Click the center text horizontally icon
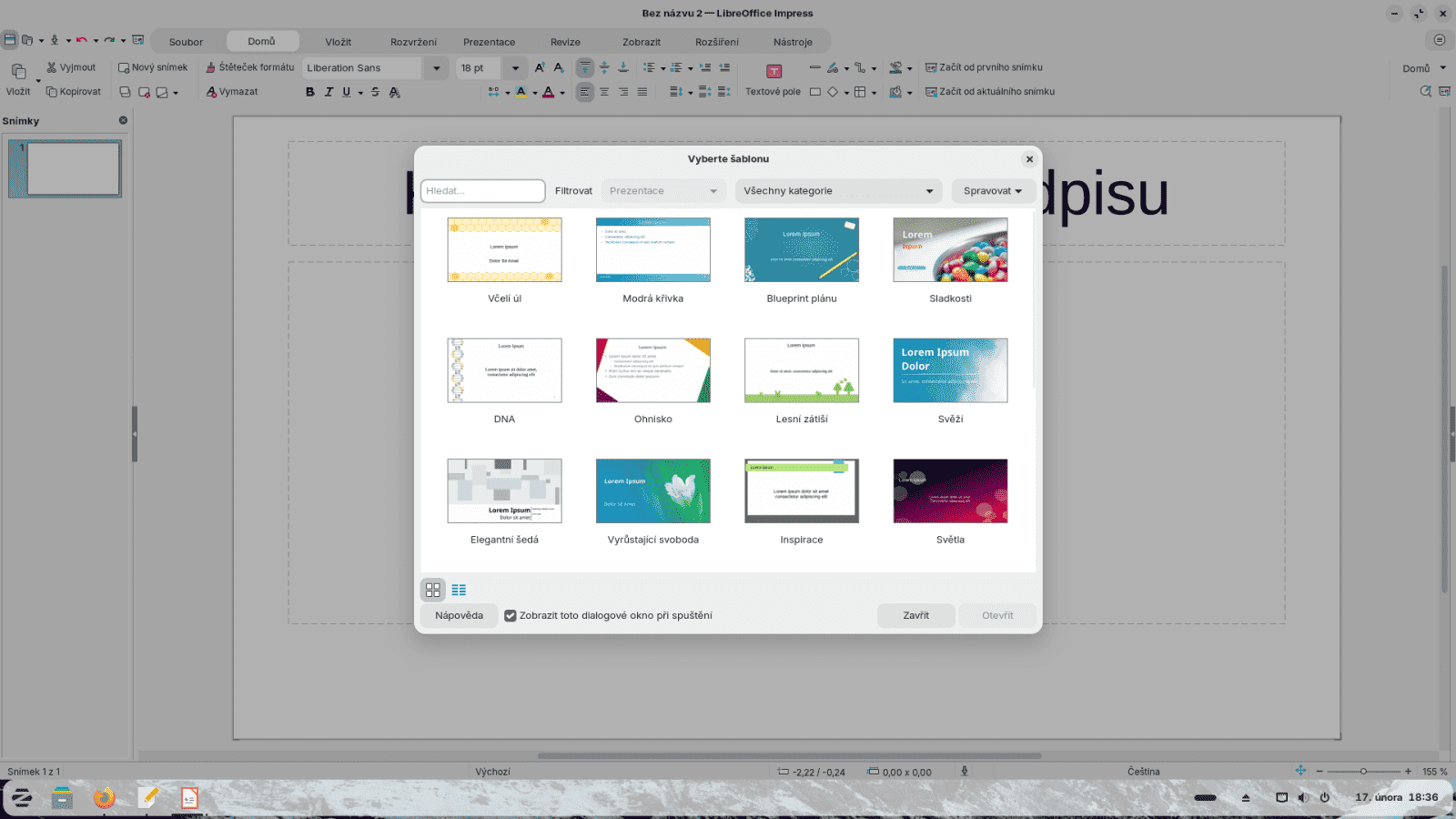The width and height of the screenshot is (1456, 819). point(604,92)
